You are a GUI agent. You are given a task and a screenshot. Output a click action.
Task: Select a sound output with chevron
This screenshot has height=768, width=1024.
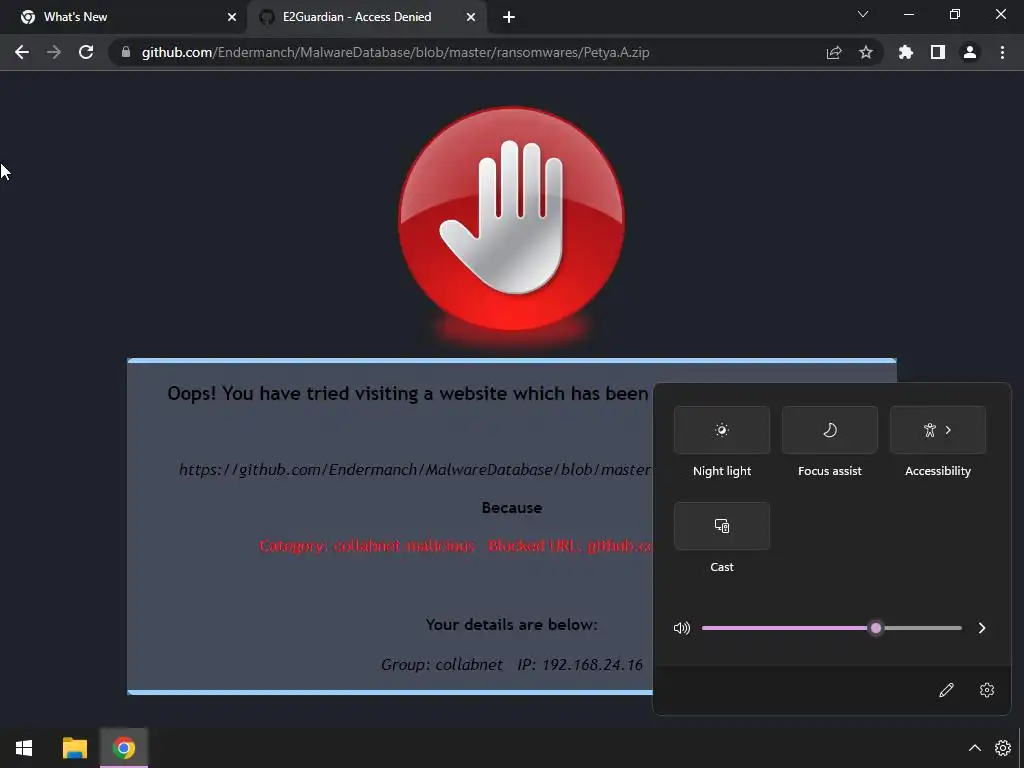(982, 628)
